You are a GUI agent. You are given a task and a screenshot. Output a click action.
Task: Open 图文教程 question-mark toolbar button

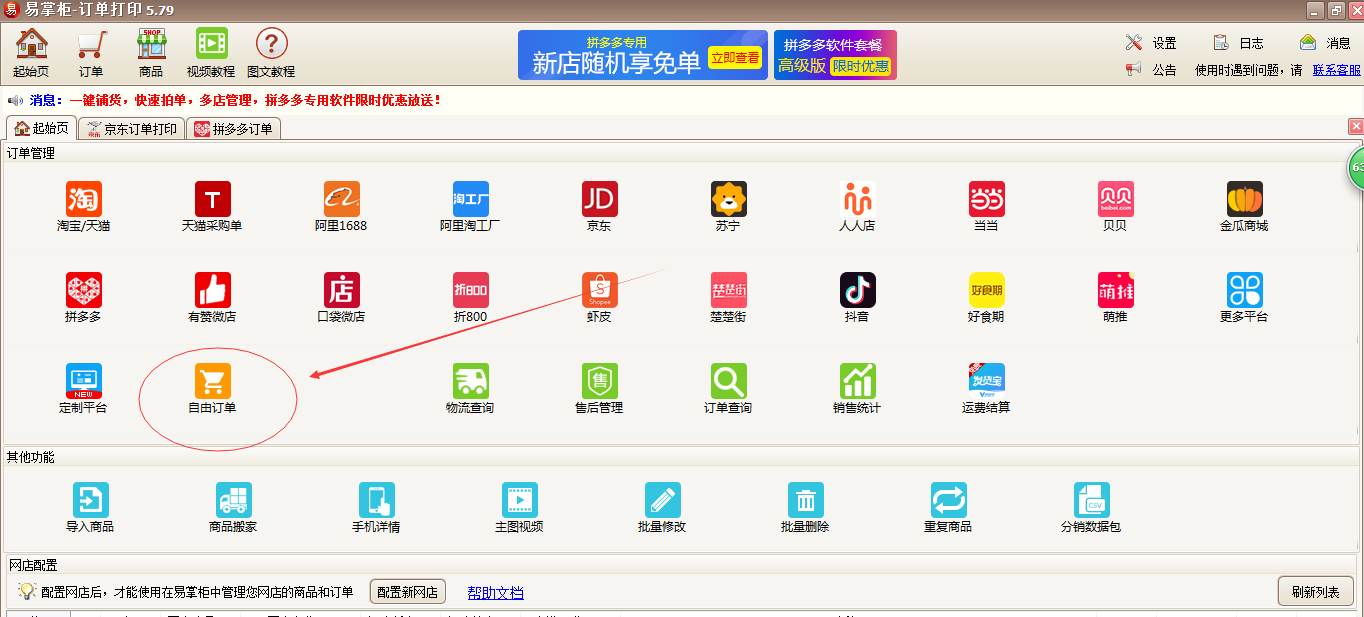[271, 53]
